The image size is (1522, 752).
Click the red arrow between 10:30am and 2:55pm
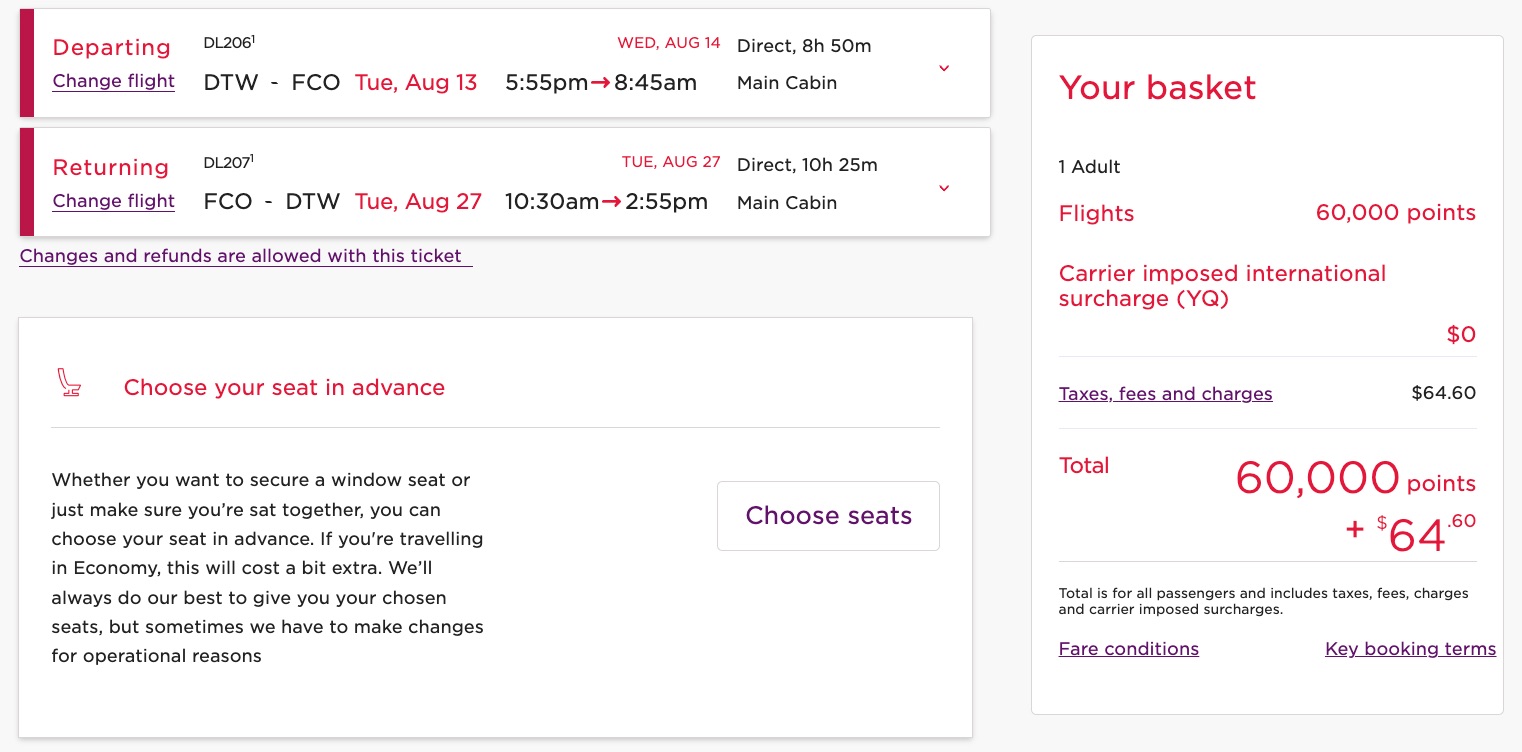click(611, 202)
